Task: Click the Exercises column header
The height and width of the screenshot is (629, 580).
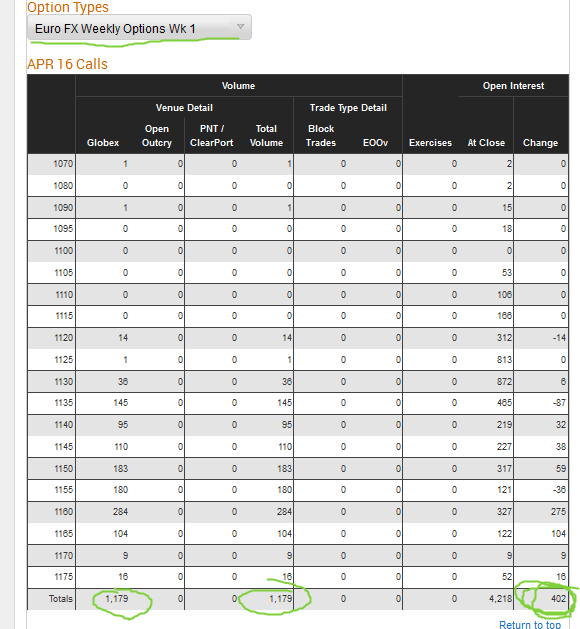Action: pyautogui.click(x=430, y=143)
